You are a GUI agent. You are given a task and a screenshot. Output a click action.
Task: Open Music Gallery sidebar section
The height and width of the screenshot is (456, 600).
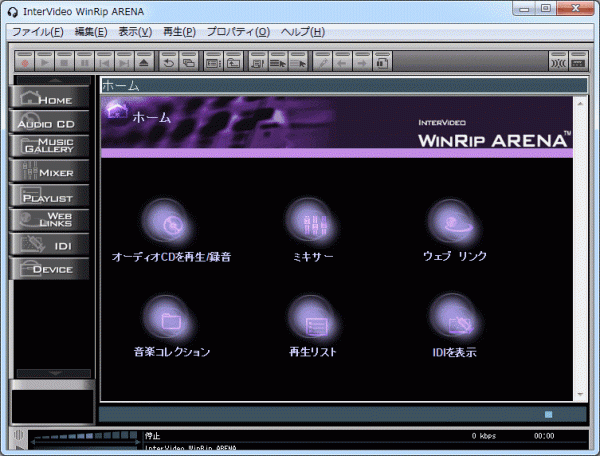tap(50, 146)
